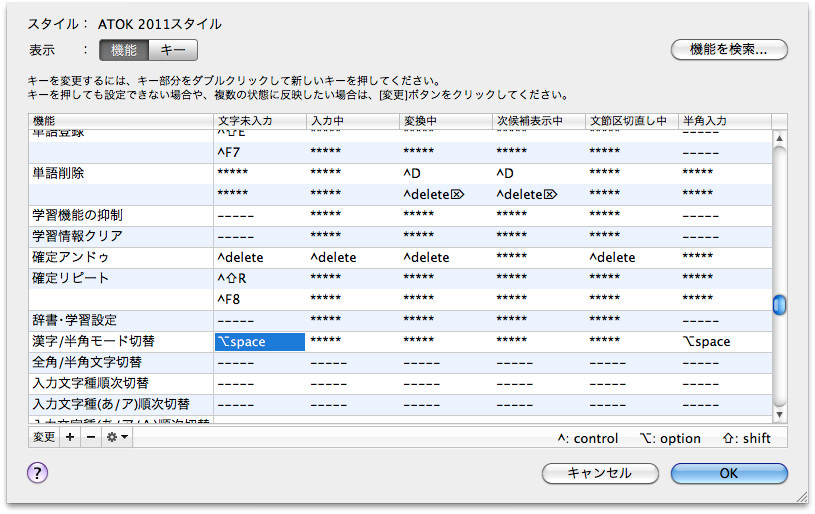This screenshot has height=514, width=815.
Task: Switch display to キー segment
Action: point(173,50)
